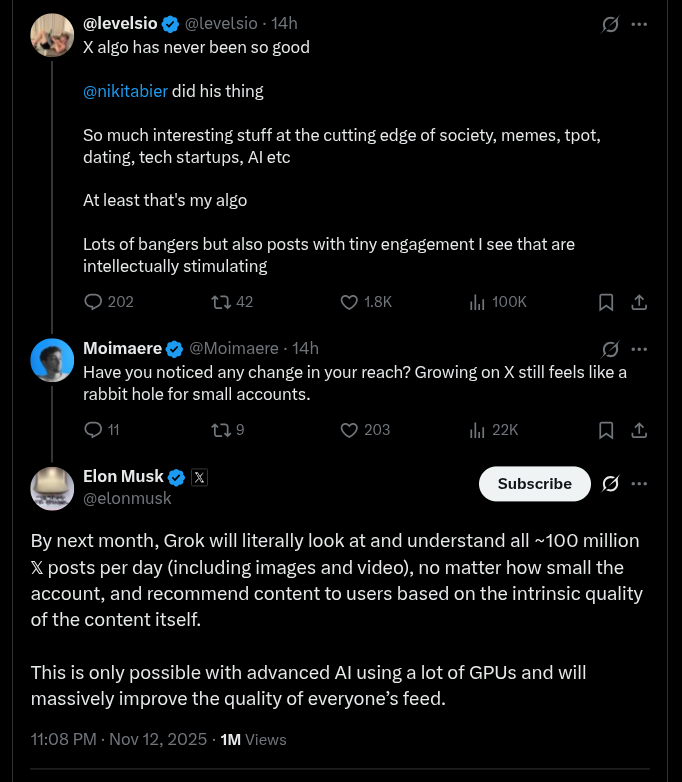682x782 pixels.
Task: Open more options on levelsio's post
Action: [640, 24]
